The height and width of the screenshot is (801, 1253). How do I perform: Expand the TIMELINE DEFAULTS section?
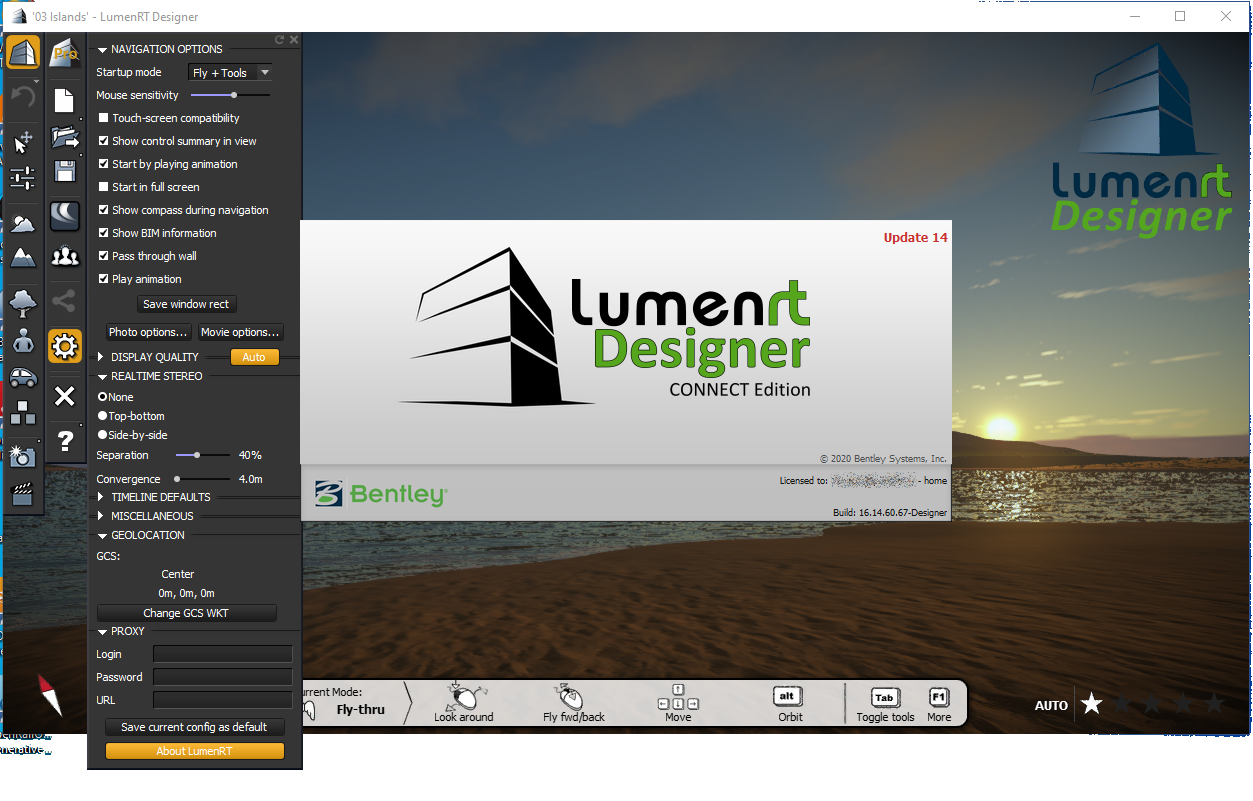[x=101, y=497]
